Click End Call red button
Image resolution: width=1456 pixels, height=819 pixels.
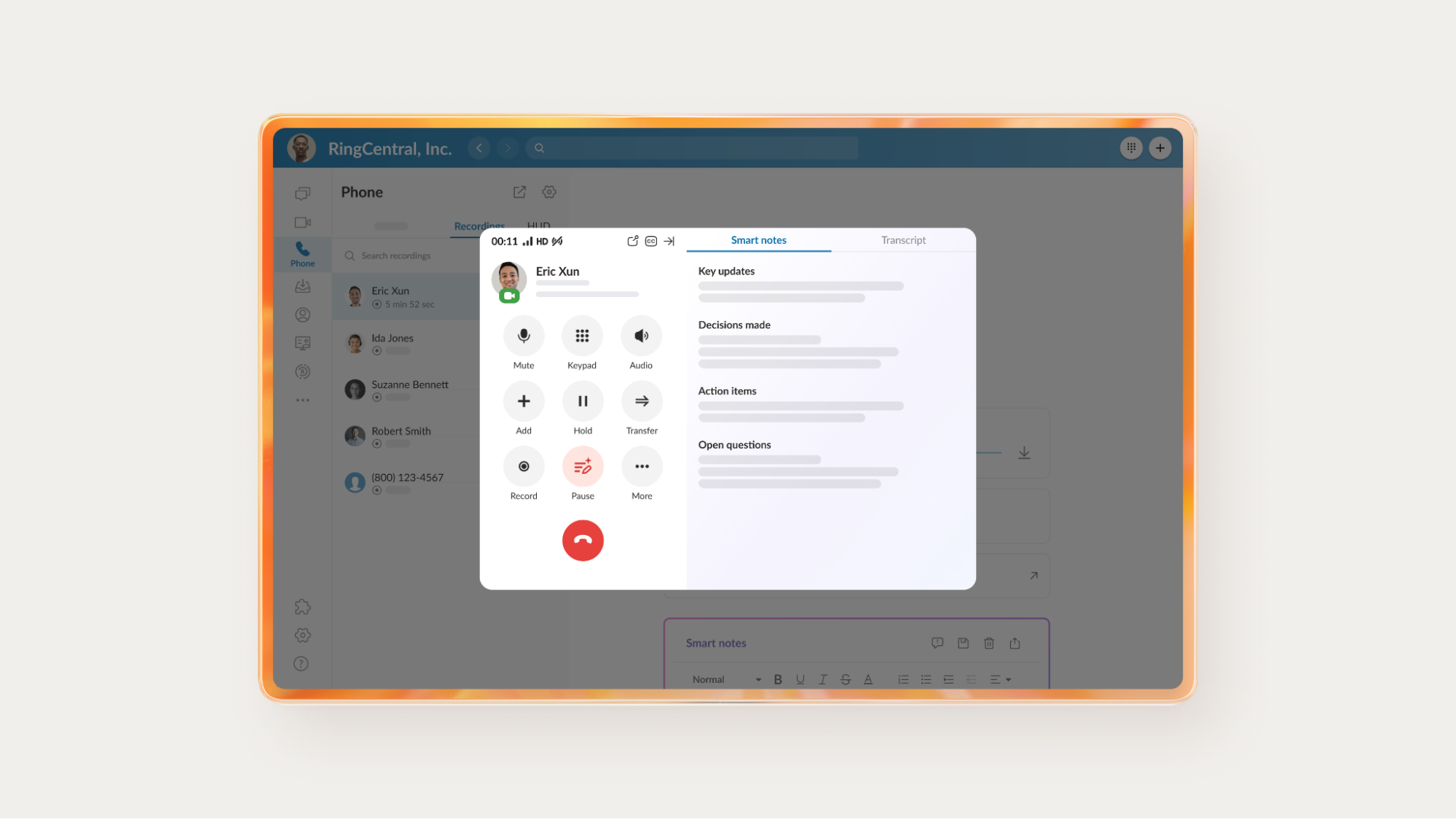coord(582,540)
